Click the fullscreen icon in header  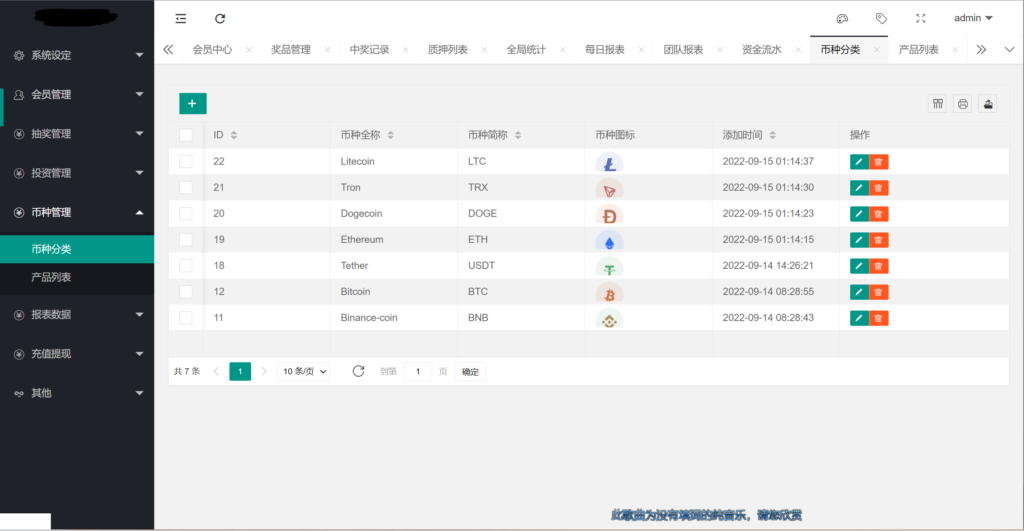tap(920, 18)
